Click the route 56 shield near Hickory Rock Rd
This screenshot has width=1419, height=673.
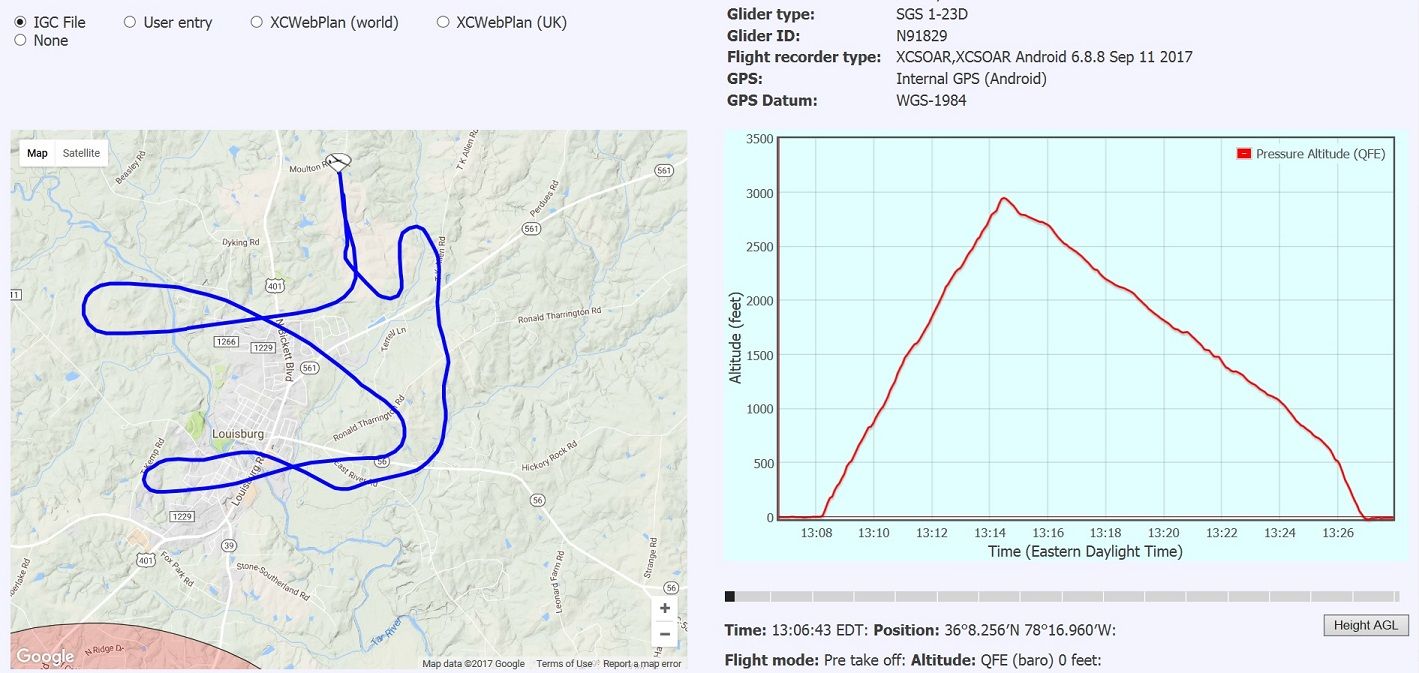pyautogui.click(x=537, y=499)
